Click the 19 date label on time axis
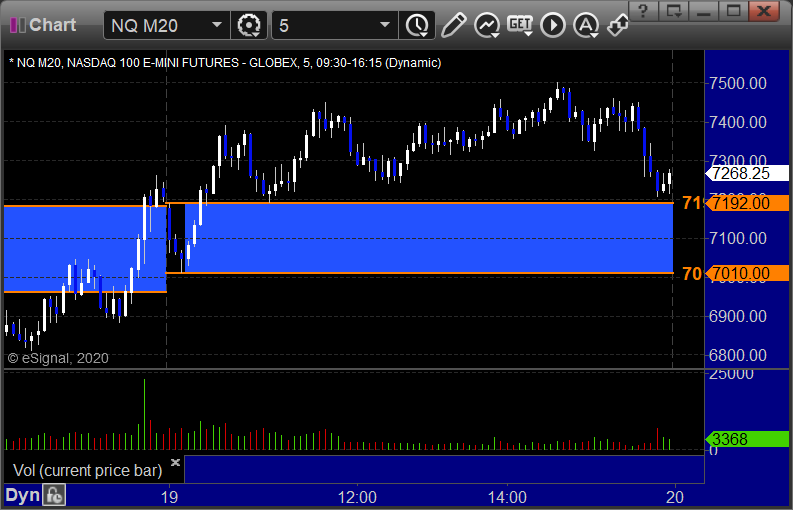This screenshot has width=793, height=510. (x=169, y=497)
